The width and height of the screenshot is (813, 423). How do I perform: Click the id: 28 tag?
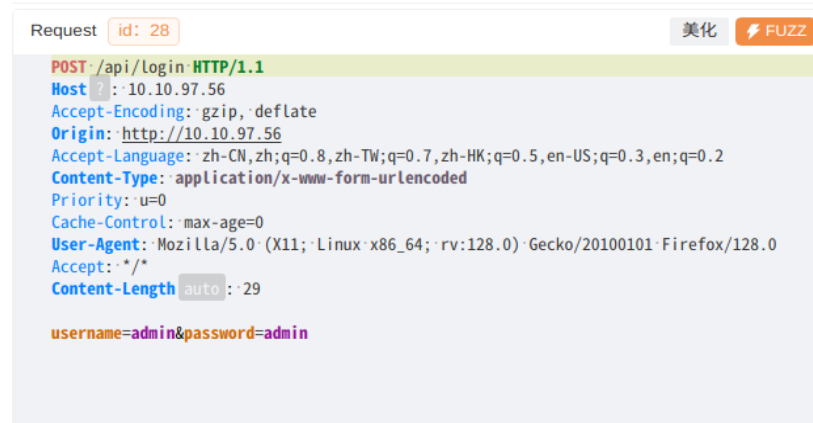143,31
